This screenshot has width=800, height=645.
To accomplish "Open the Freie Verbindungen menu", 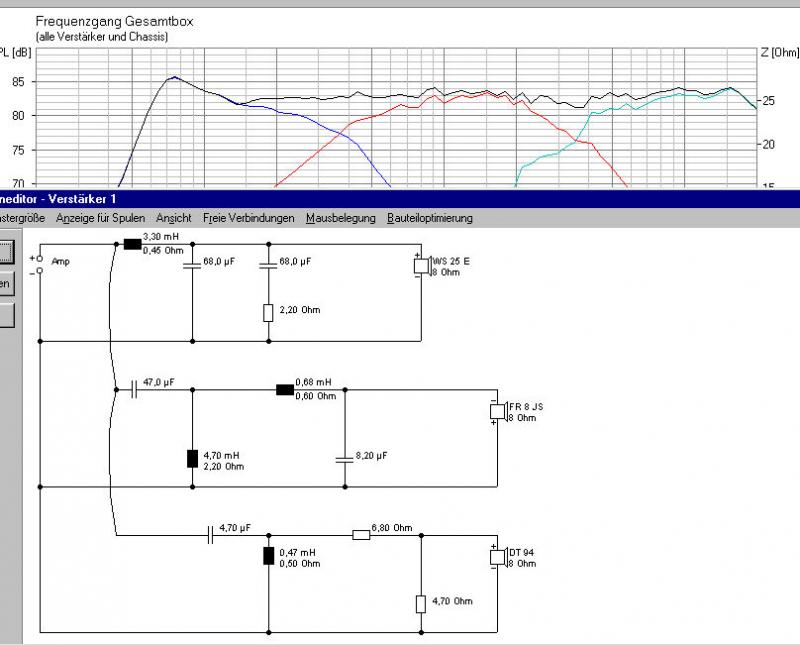I will pos(249,218).
